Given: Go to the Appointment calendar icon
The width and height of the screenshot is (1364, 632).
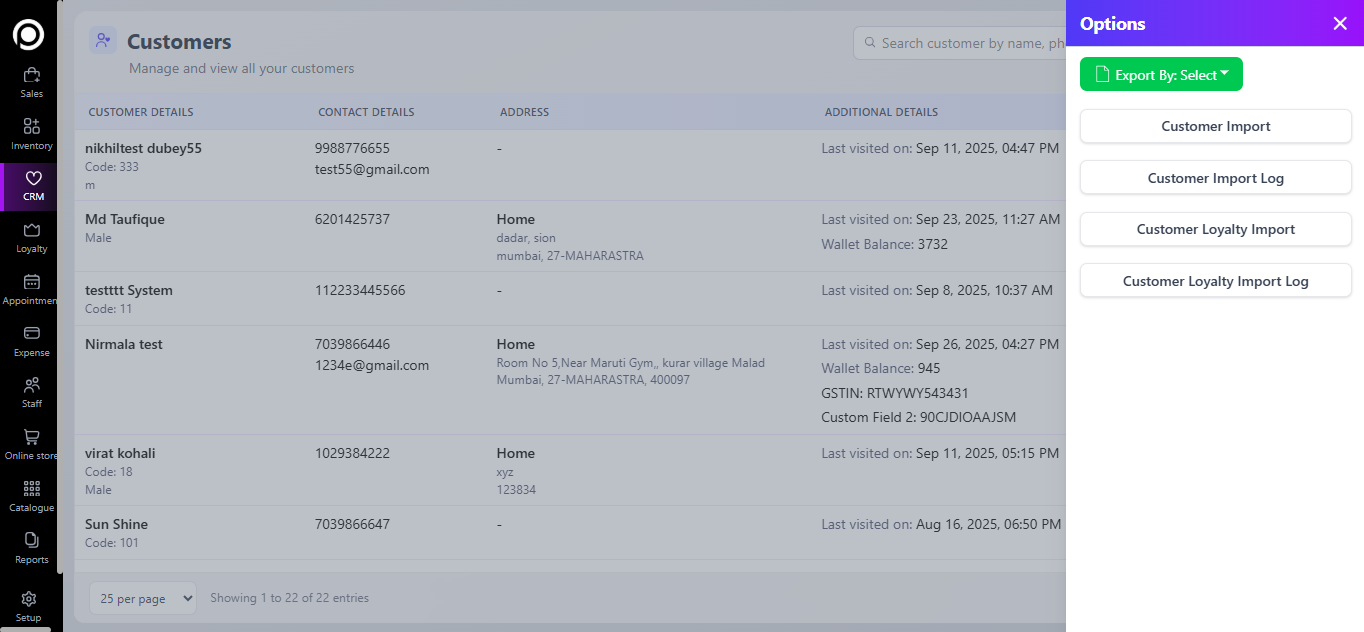Looking at the screenshot, I should [31, 282].
